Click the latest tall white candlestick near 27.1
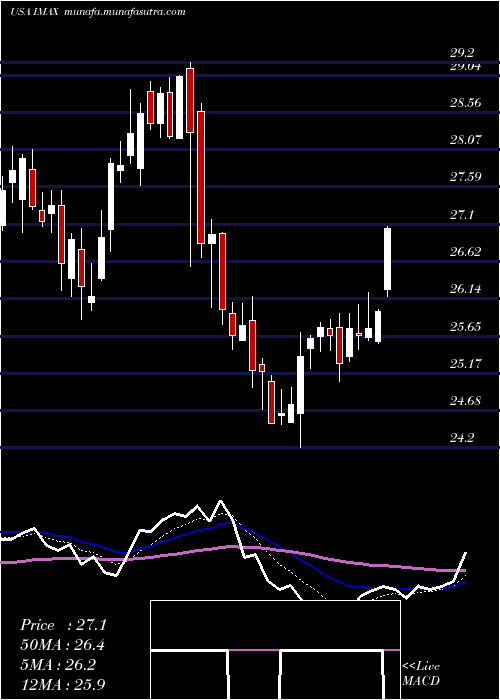The image size is (500, 700). (x=388, y=259)
